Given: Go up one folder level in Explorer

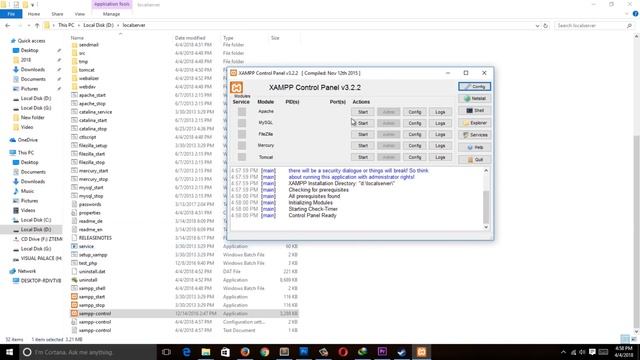Looking at the screenshot, I should click(37, 25).
